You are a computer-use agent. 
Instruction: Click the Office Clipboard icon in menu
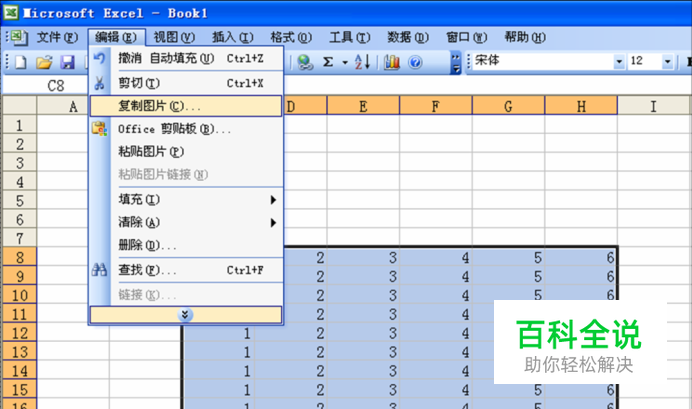[99, 129]
